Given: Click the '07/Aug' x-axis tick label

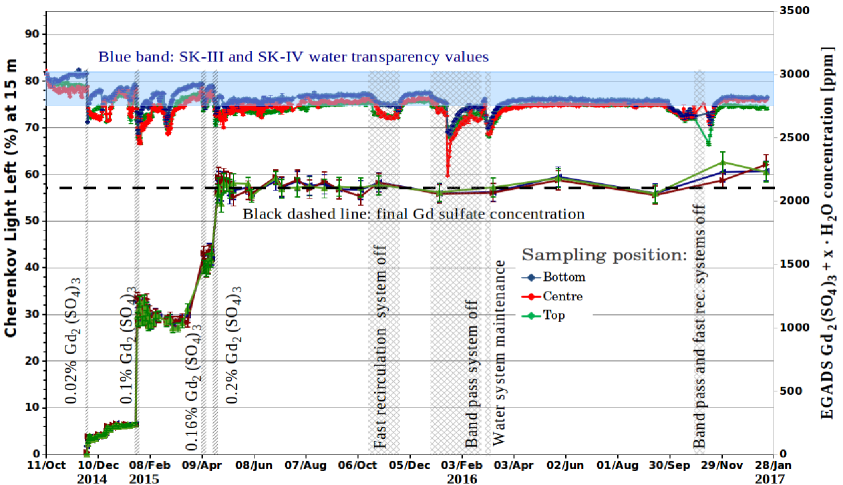Looking at the screenshot, I should (x=306, y=466).
